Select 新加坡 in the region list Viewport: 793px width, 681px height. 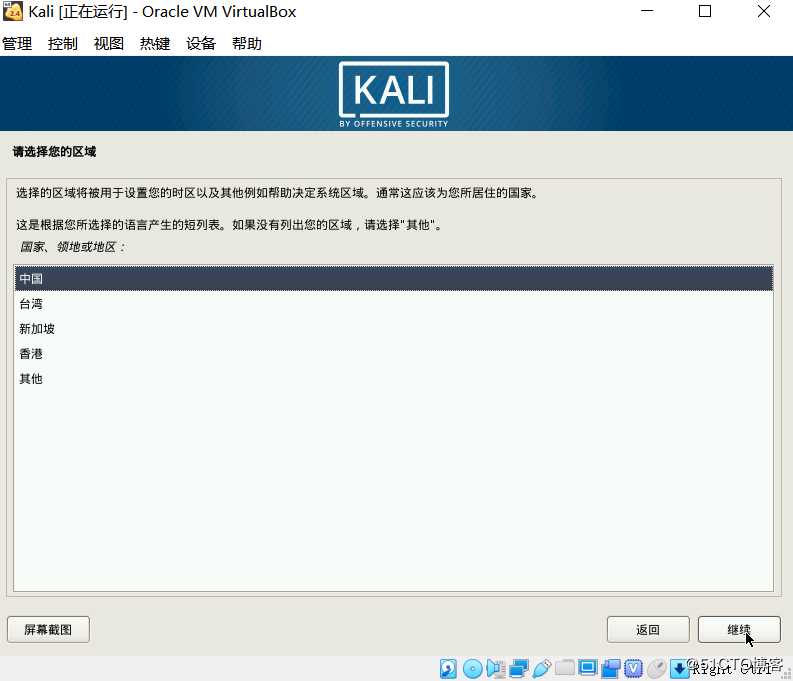pos(393,329)
